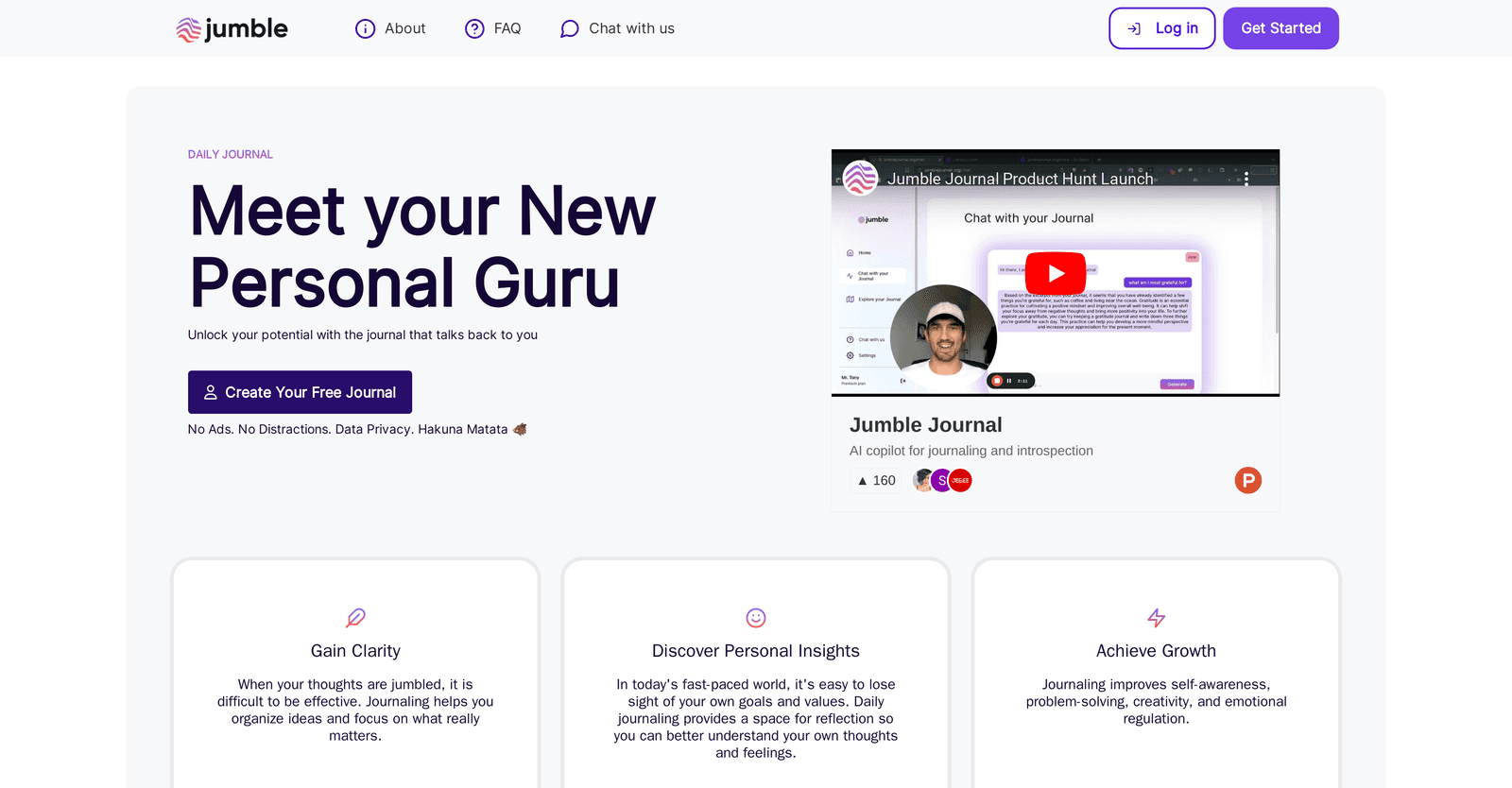Click the Jumble logo in header
1512x788 pixels.
(232, 28)
